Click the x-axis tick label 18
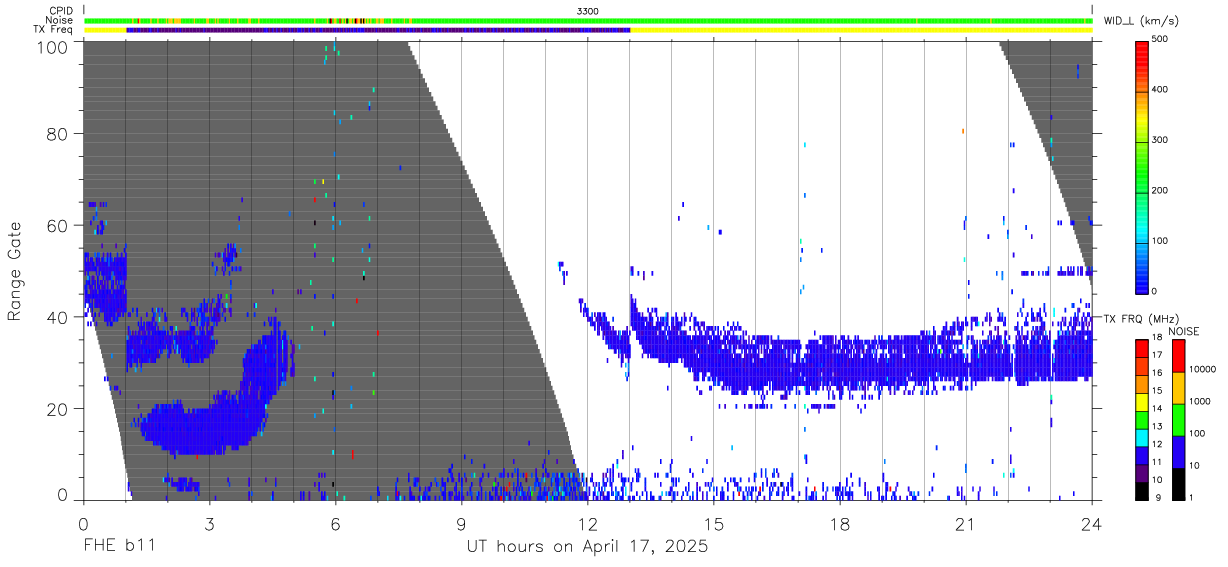Screen dimensions: 1228x567 [x=840, y=524]
